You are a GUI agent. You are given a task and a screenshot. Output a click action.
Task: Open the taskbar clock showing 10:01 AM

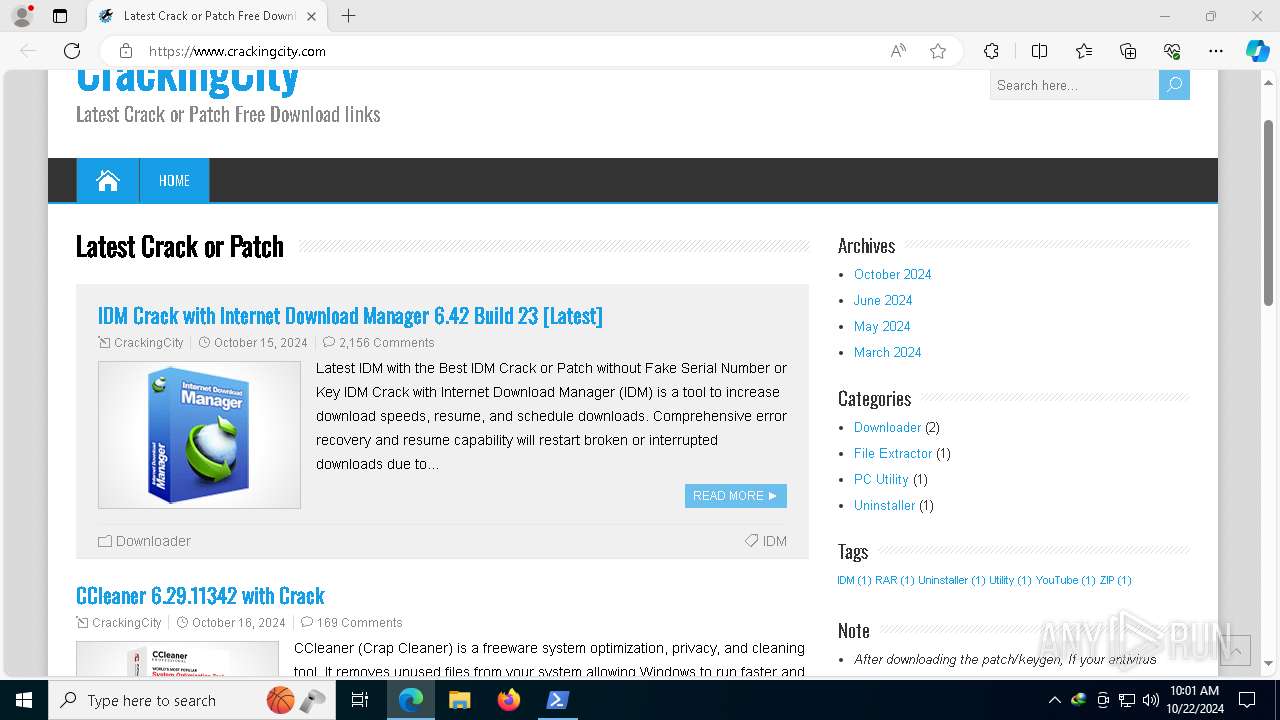1194,700
